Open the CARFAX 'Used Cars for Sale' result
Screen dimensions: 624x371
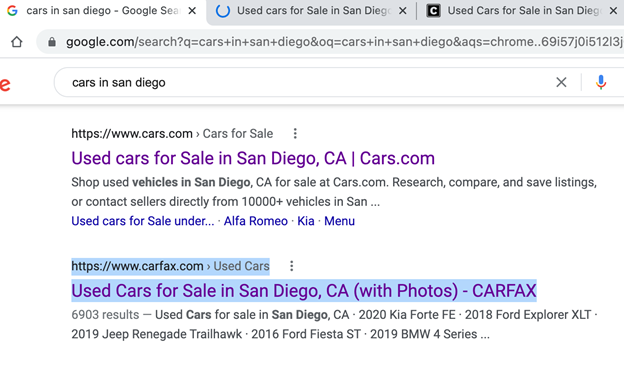click(304, 291)
